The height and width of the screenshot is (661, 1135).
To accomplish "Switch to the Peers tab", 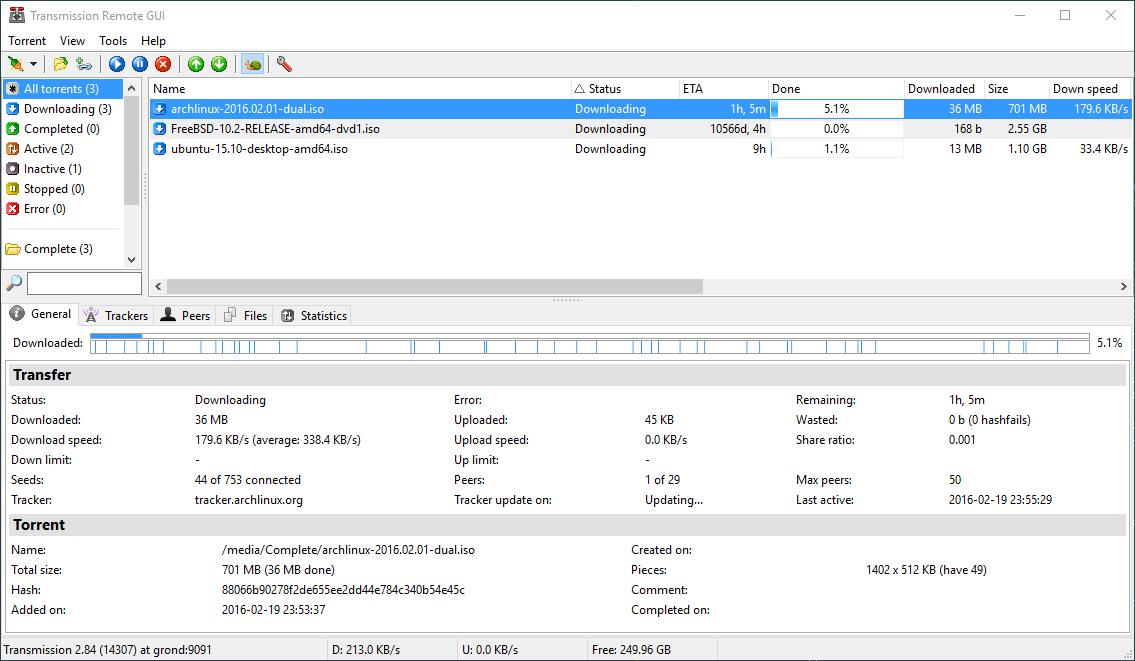I will 185,316.
